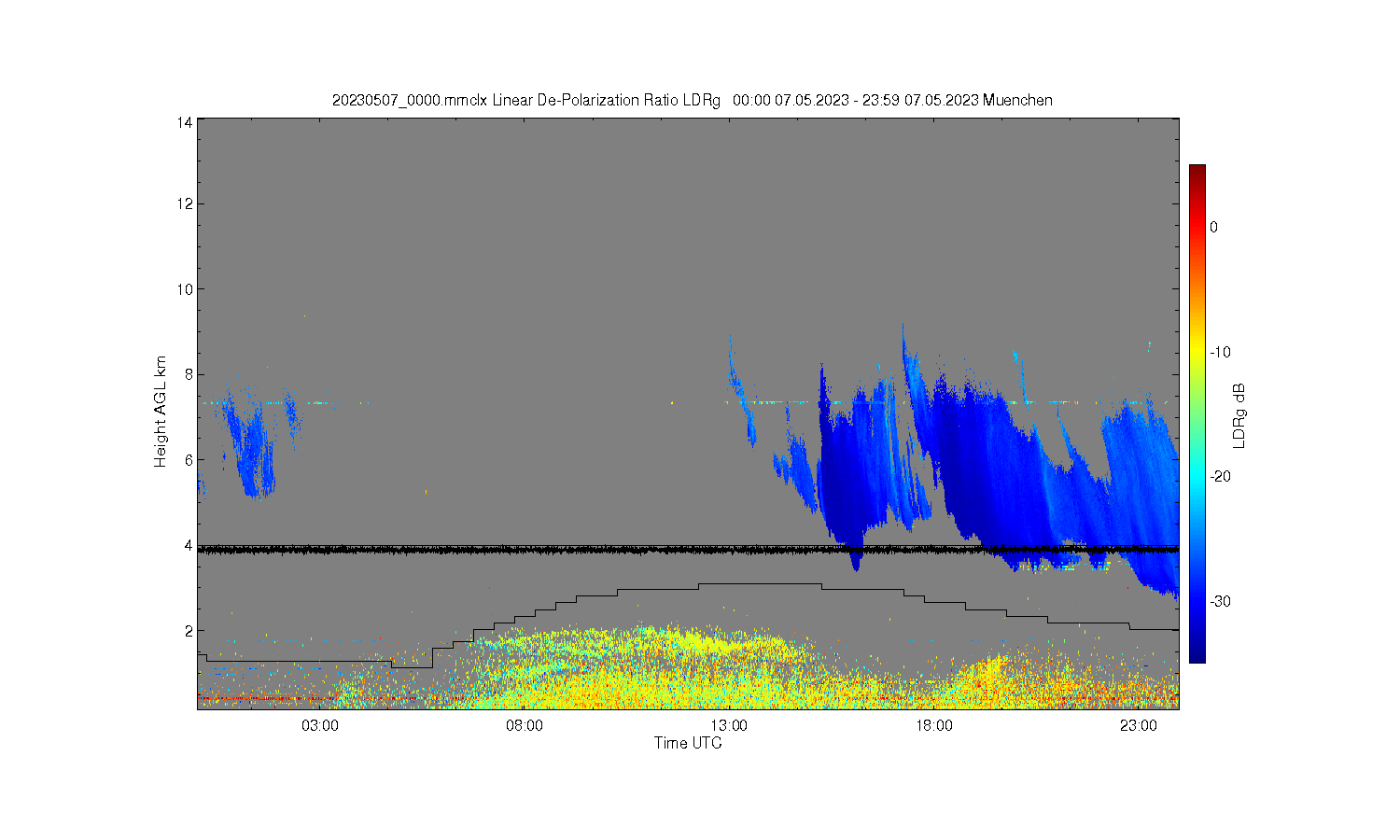
Task: Click the height tick label 14
Action: (x=185, y=121)
